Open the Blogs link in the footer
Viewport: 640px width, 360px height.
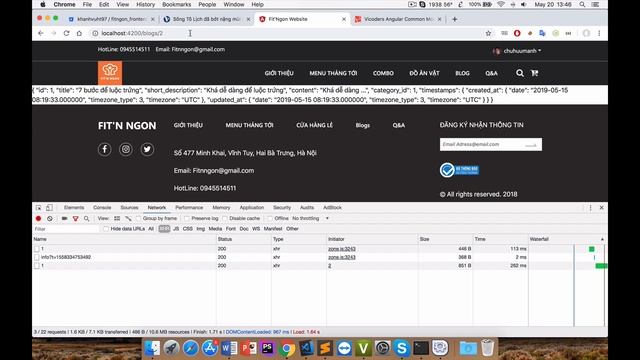pos(362,125)
